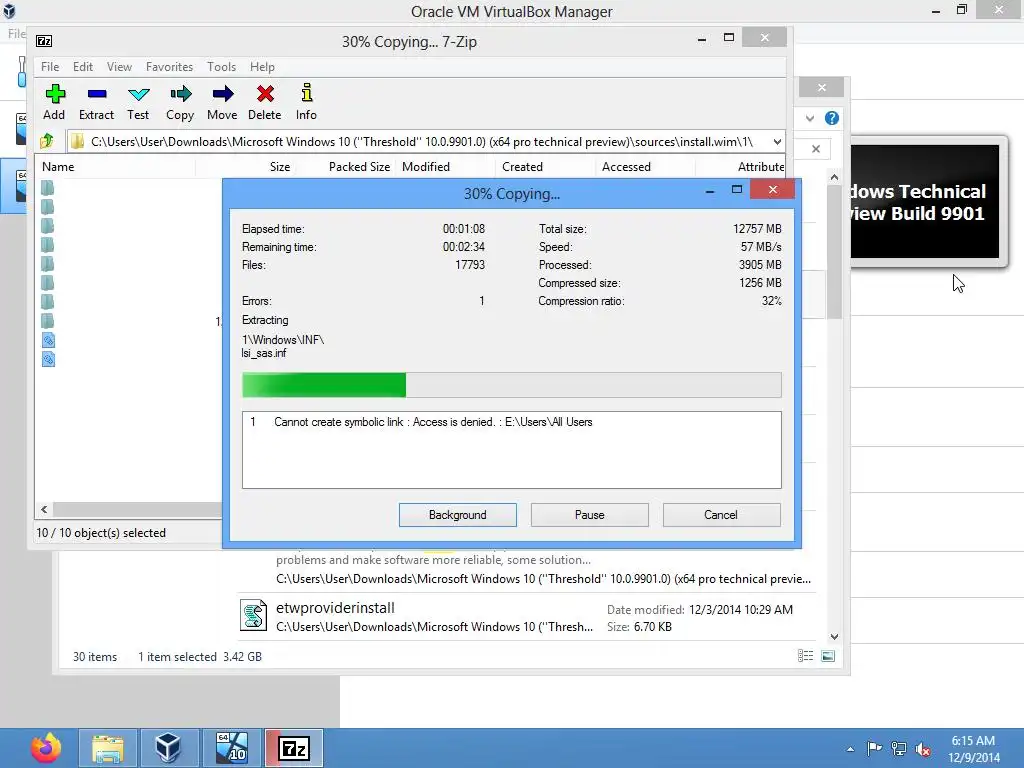Click the 7-Zip taskbar icon
Viewport: 1024px width, 768px height.
[x=293, y=748]
